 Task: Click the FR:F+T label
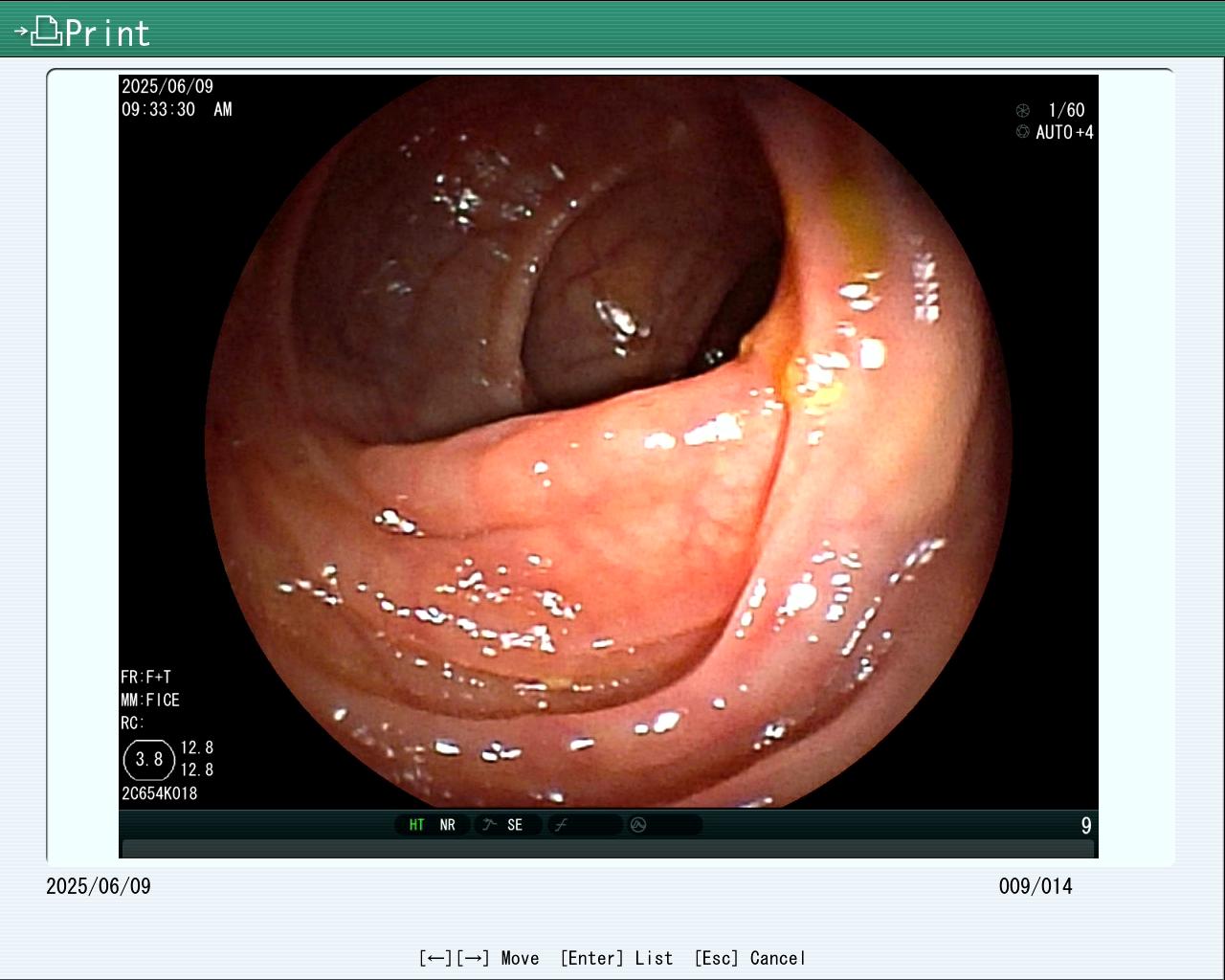[145, 677]
